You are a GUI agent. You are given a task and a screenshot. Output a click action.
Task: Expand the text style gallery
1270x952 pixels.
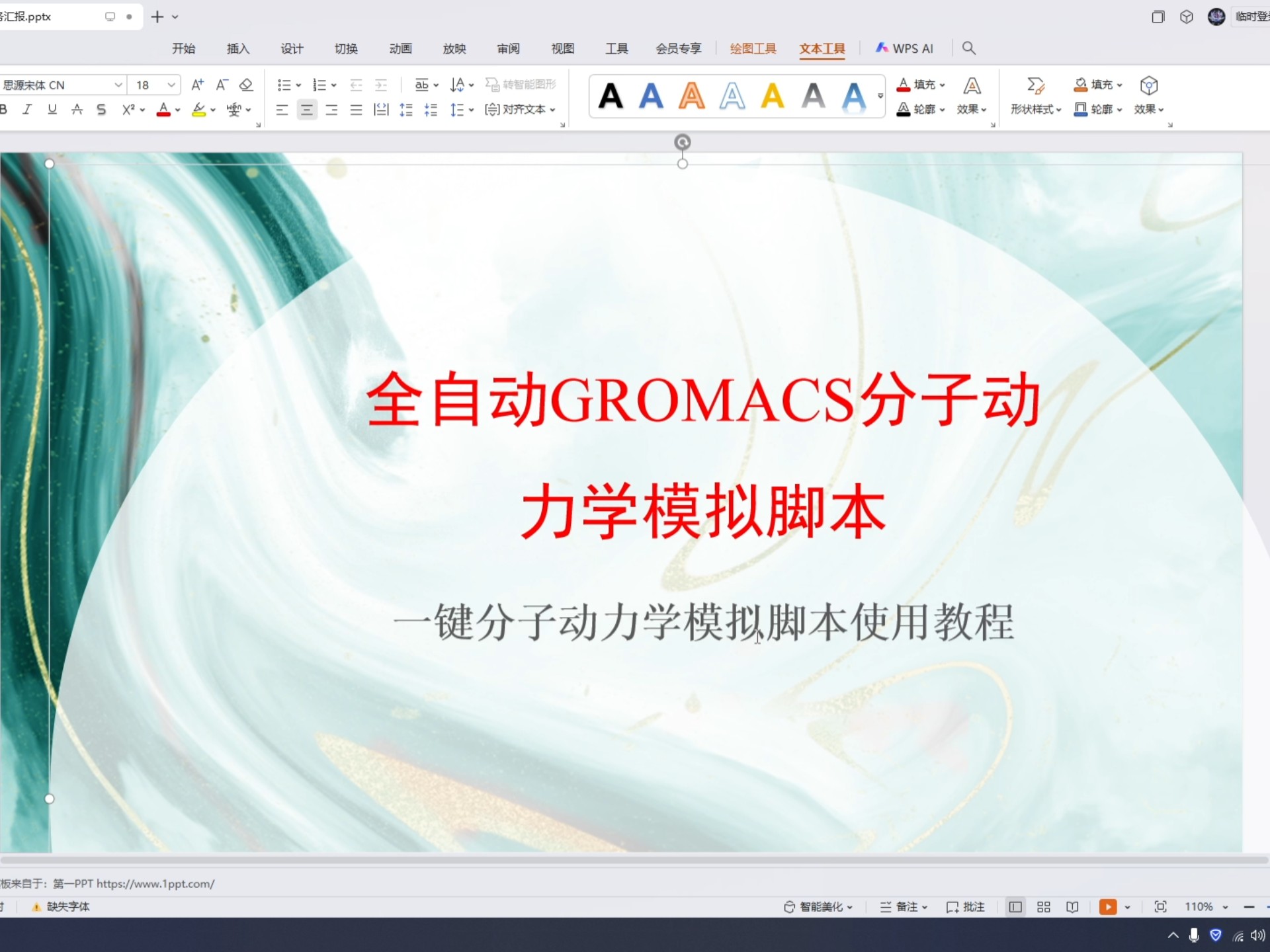pyautogui.click(x=880, y=97)
